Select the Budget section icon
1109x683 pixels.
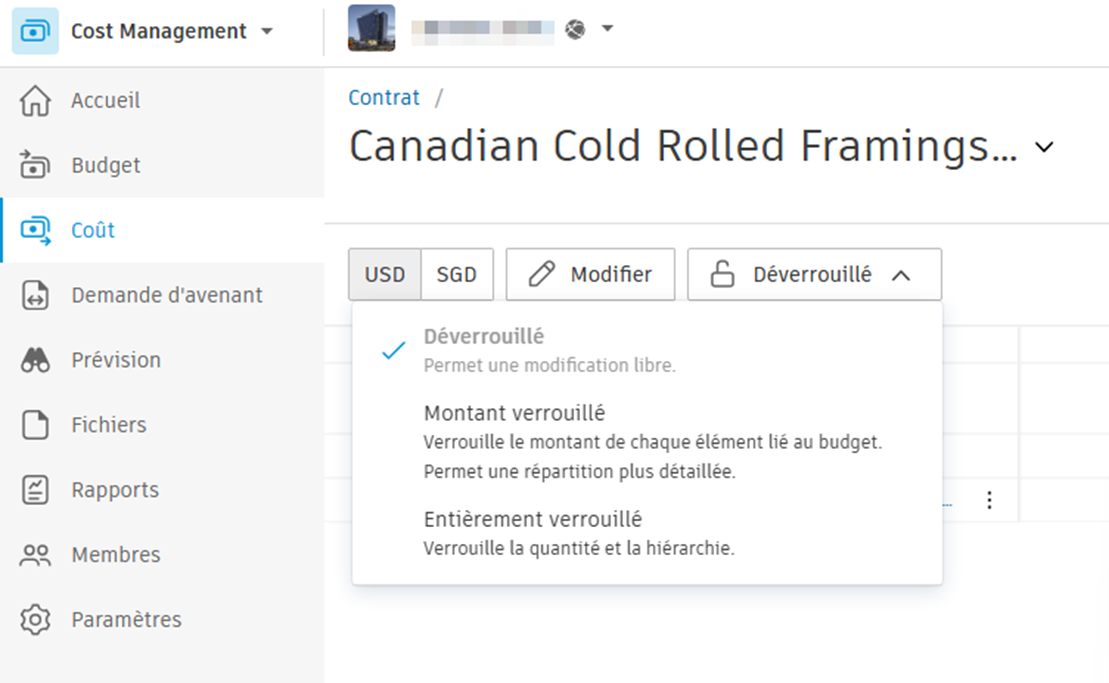pyautogui.click(x=34, y=165)
